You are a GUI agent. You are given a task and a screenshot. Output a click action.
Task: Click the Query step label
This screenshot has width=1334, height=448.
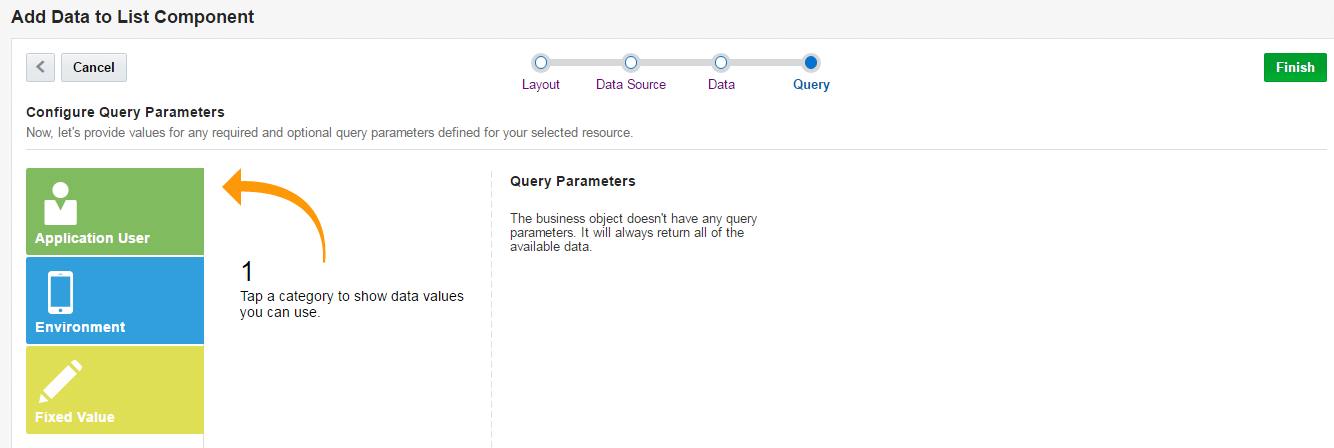pyautogui.click(x=811, y=85)
